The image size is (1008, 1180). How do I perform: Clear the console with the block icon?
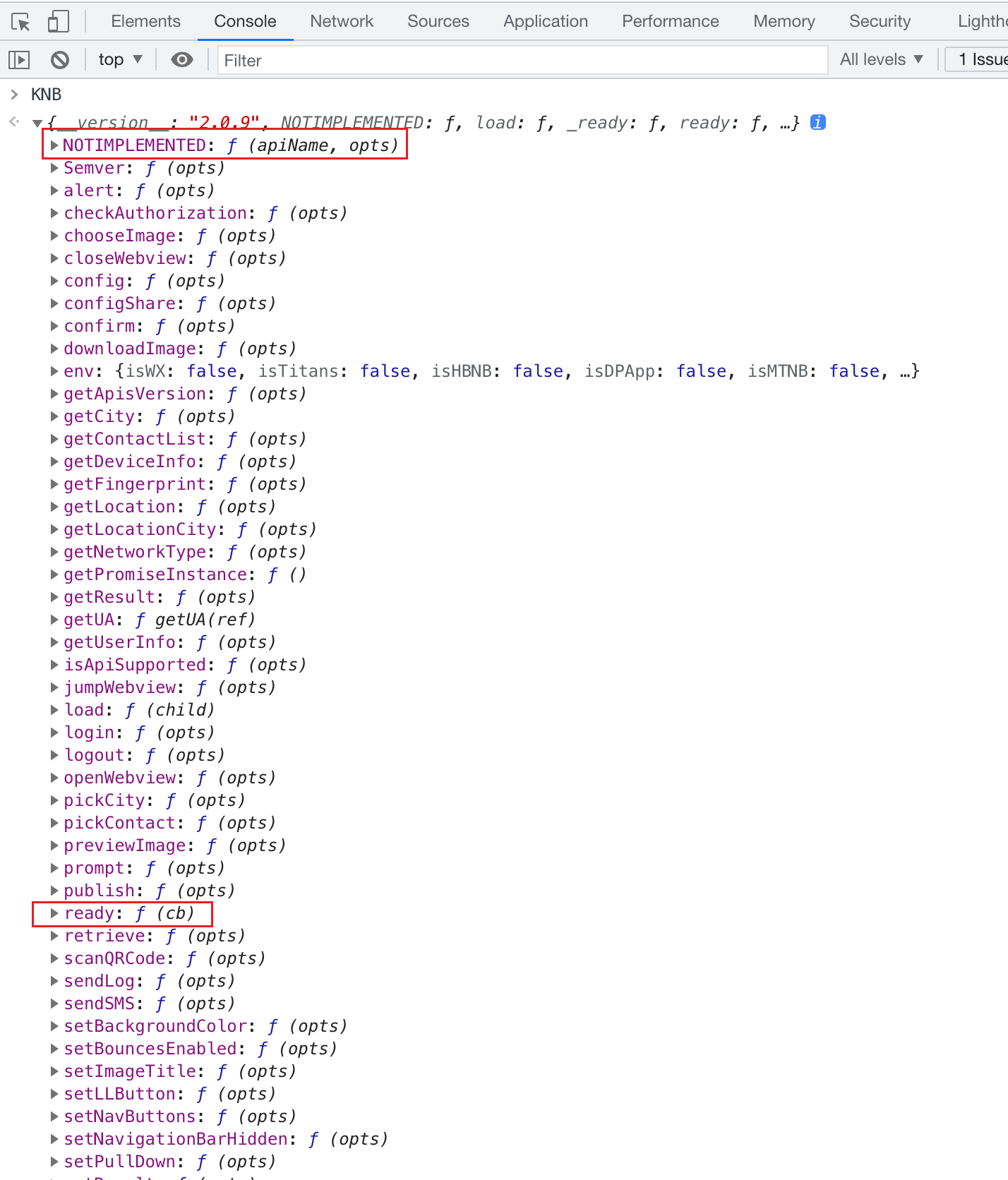[x=60, y=60]
